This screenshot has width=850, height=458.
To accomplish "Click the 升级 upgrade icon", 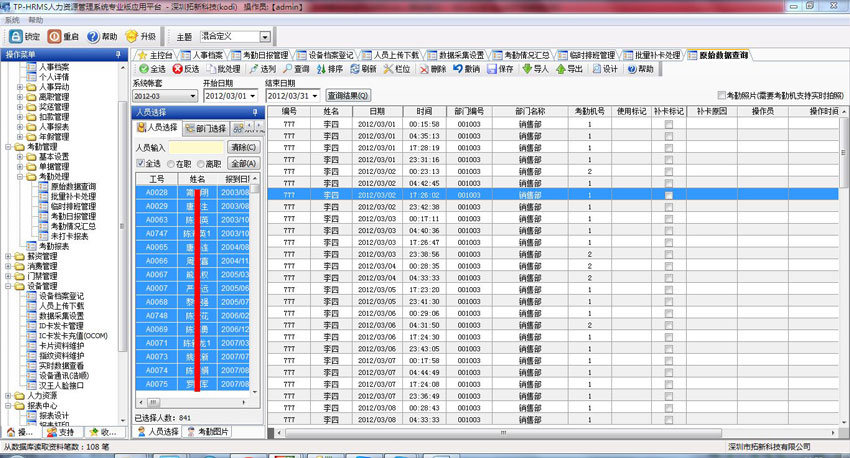I will tap(132, 36).
